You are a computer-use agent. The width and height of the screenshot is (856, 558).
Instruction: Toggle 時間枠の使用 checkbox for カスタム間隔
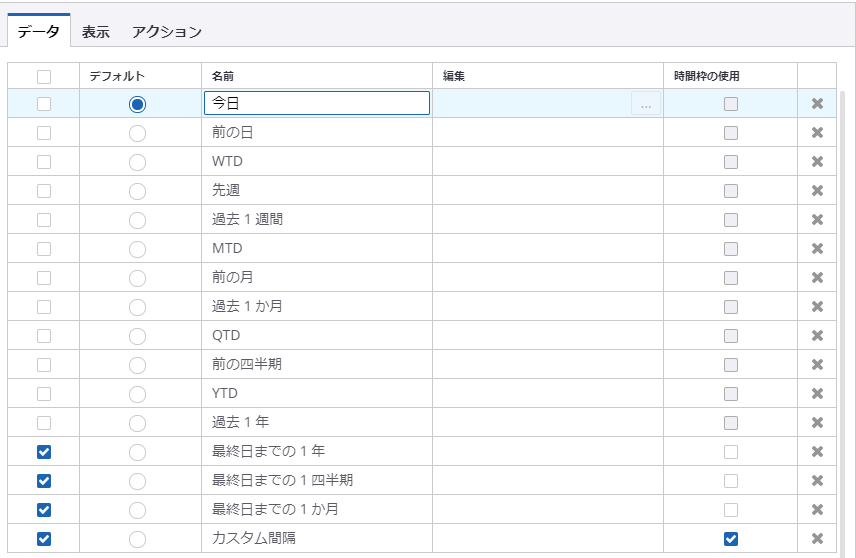click(731, 539)
